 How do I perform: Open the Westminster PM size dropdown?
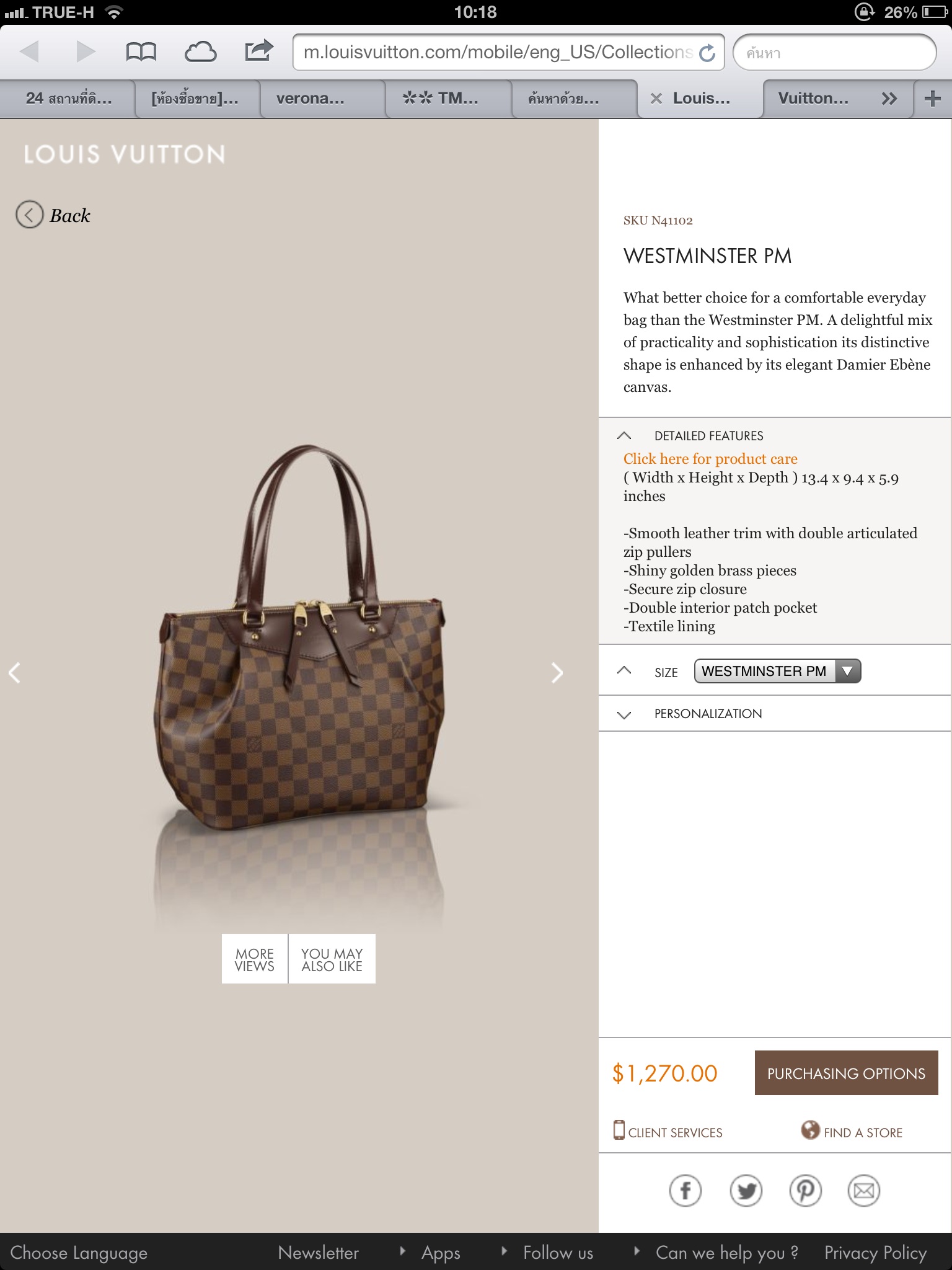tap(777, 671)
